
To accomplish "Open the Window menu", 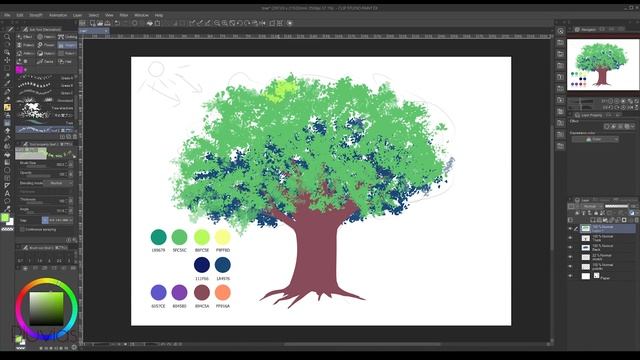I will (141, 15).
